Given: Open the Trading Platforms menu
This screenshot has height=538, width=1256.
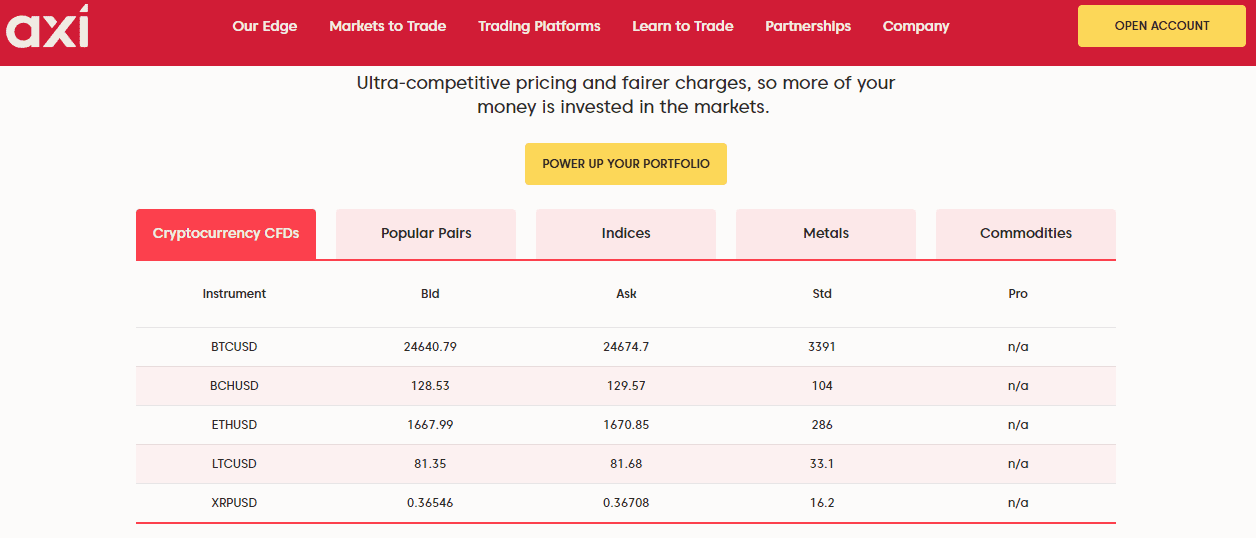Looking at the screenshot, I should pyautogui.click(x=539, y=26).
